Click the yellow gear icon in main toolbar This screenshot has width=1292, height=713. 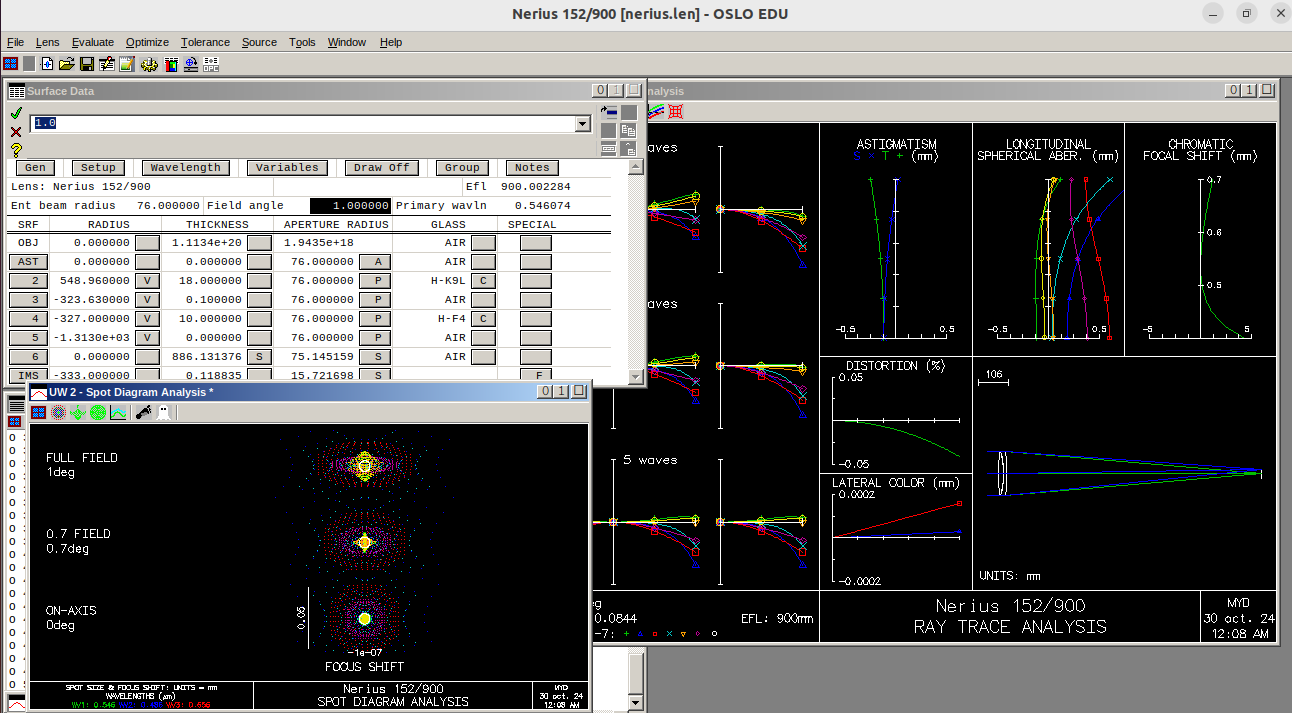(x=149, y=64)
